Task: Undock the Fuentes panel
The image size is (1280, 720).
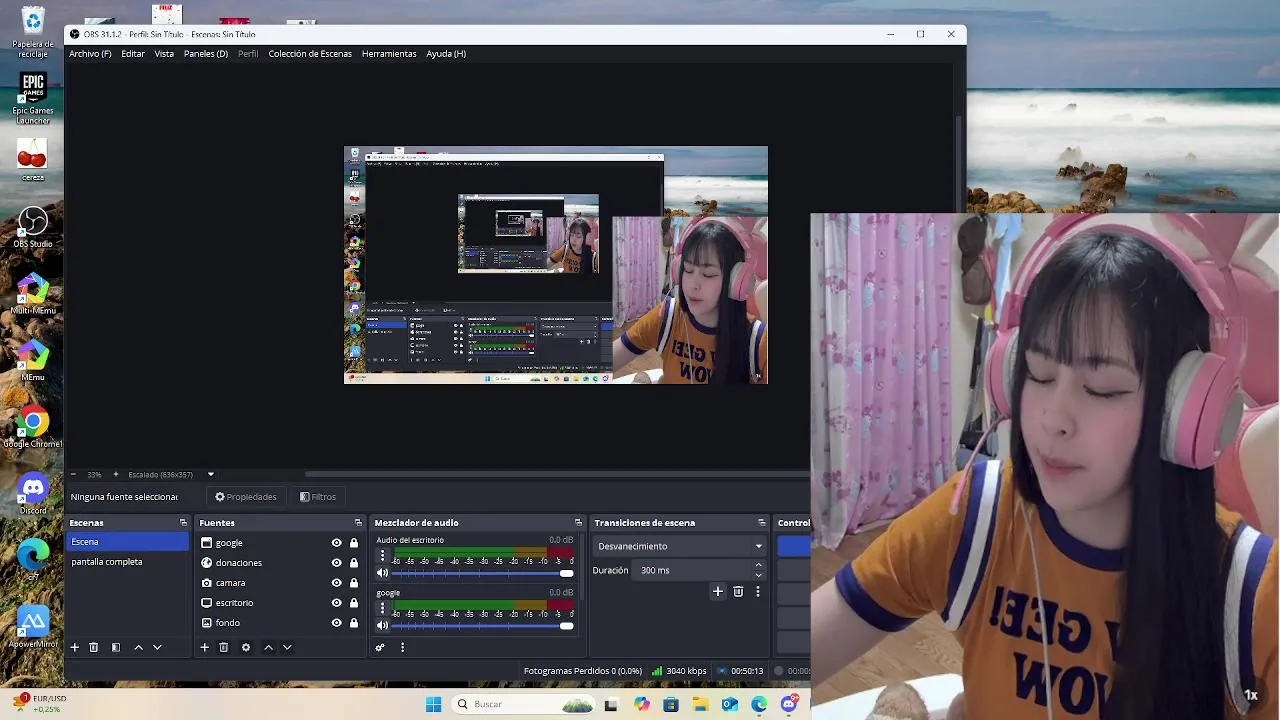Action: [x=358, y=522]
